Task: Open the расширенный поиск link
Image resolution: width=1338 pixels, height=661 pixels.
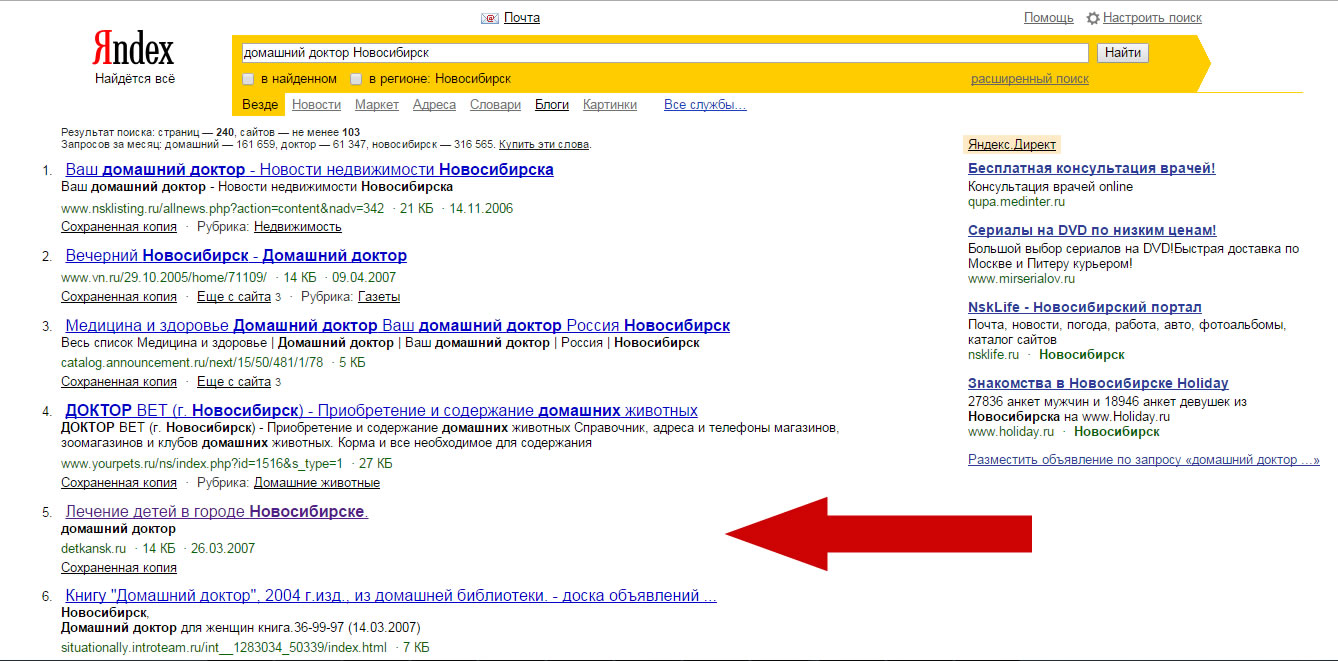Action: pyautogui.click(x=1030, y=79)
